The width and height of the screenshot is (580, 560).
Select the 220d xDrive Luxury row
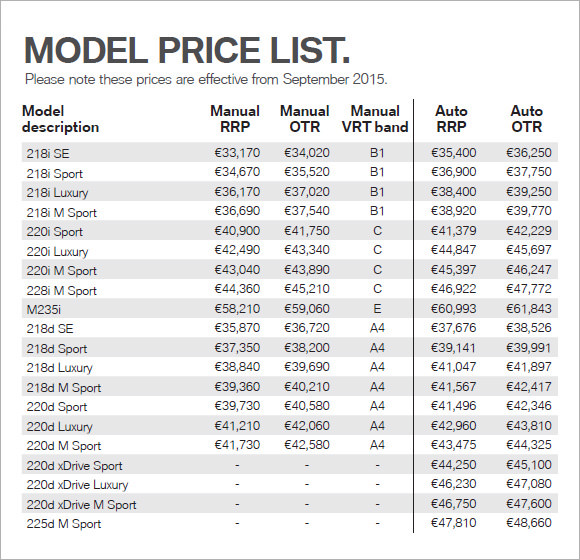(x=290, y=484)
